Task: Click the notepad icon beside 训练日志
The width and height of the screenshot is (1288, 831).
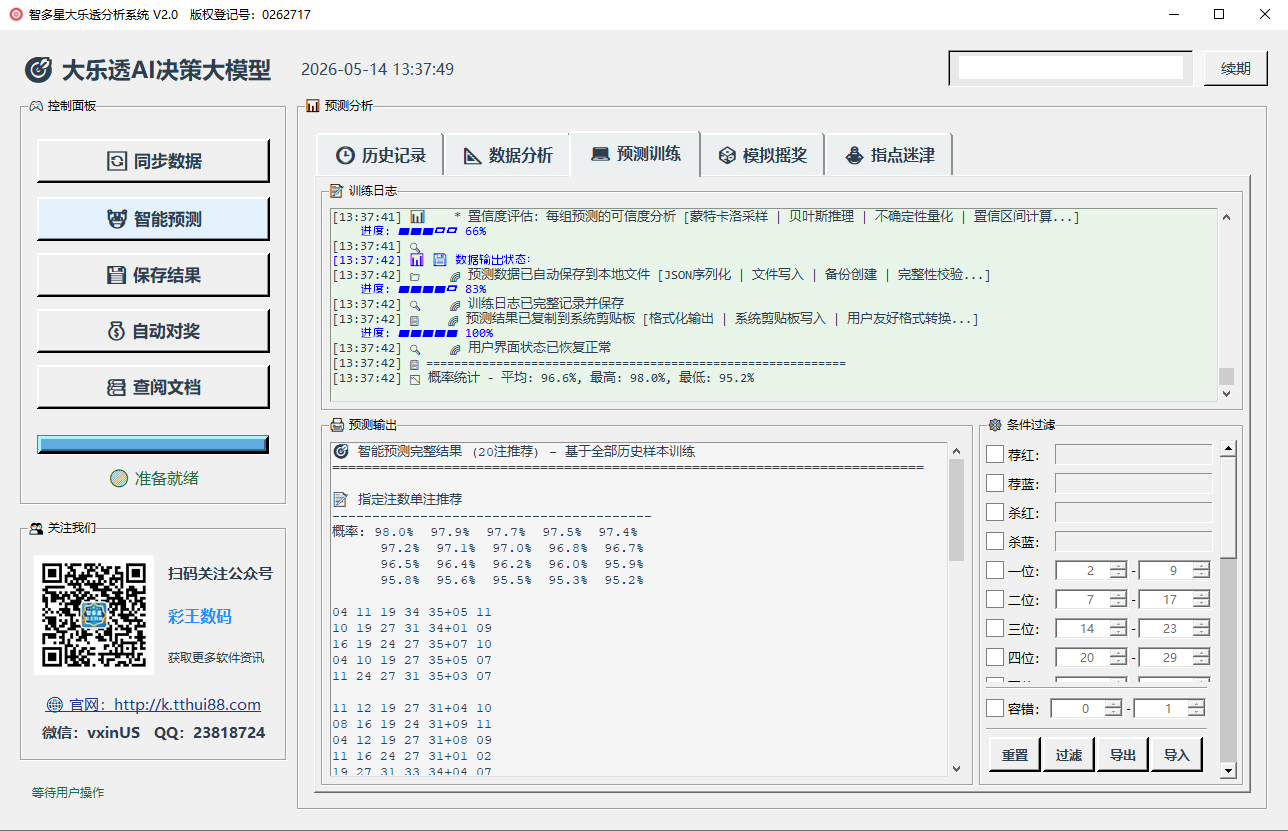Action: (336, 190)
